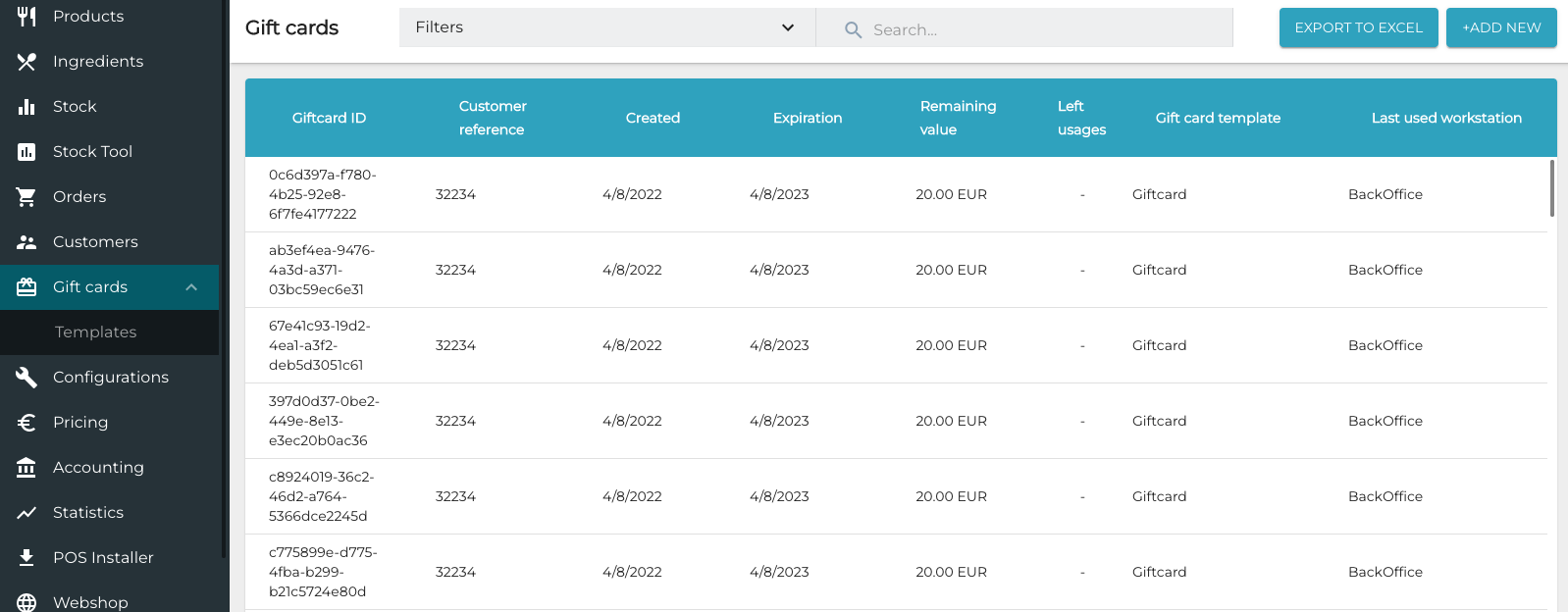Click expiration 4/8/2023 in the 397d0d37 row
The image size is (1568, 612).
pyautogui.click(x=779, y=421)
